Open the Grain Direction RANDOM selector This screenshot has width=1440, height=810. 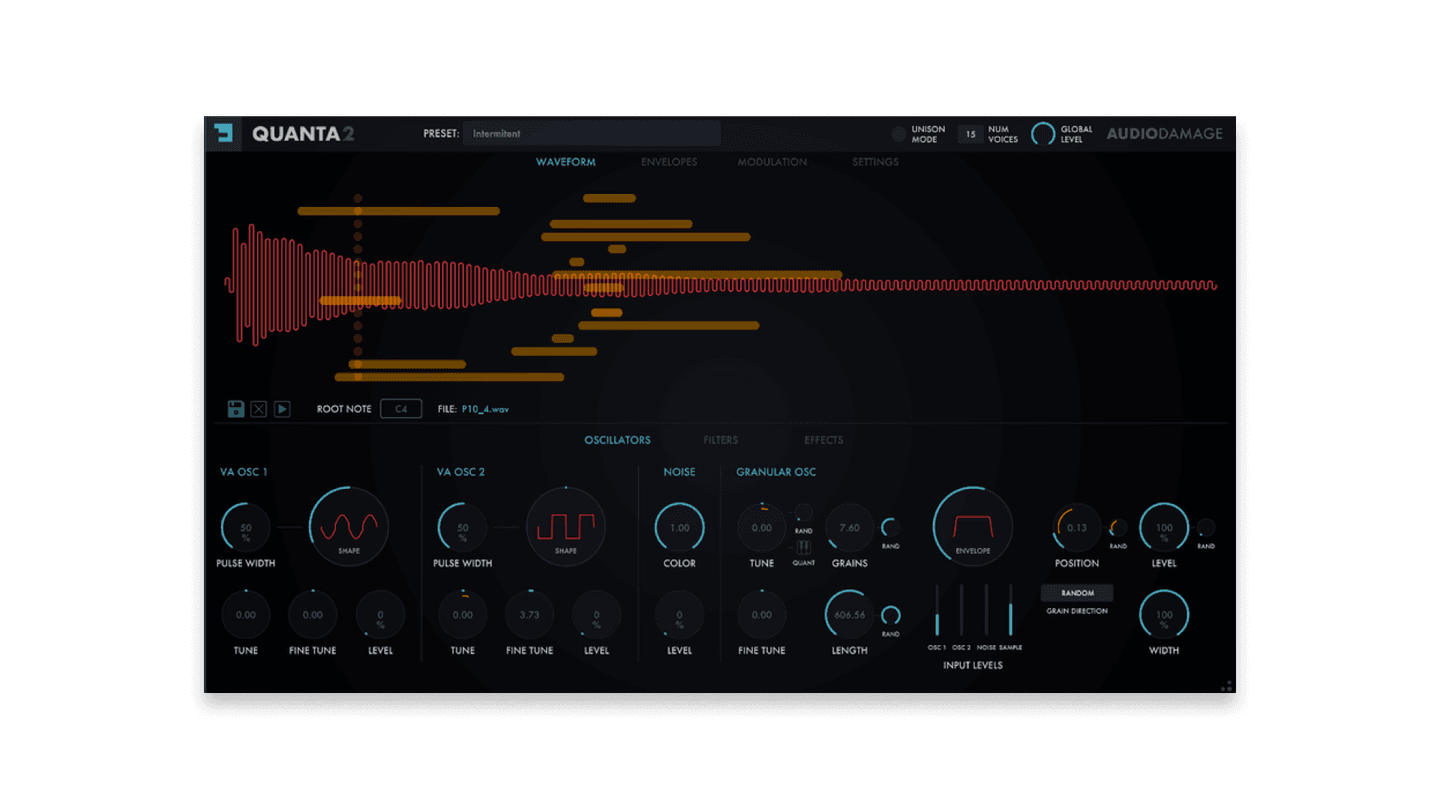pos(1077,593)
